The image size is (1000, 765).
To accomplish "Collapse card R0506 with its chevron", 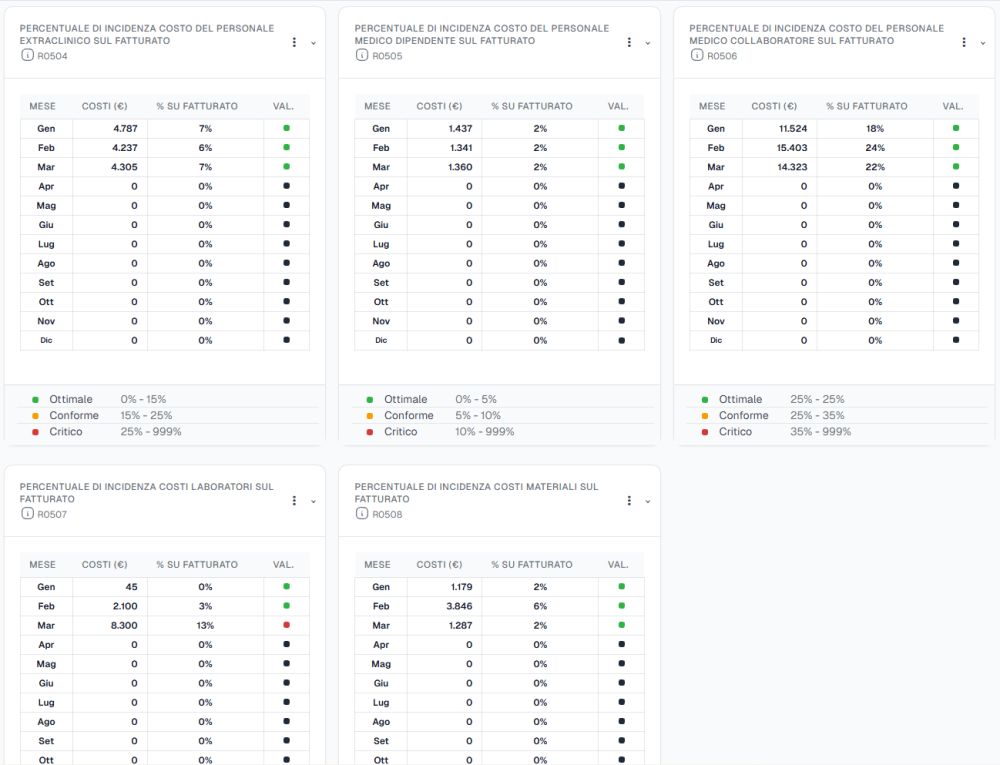I will coord(983,43).
